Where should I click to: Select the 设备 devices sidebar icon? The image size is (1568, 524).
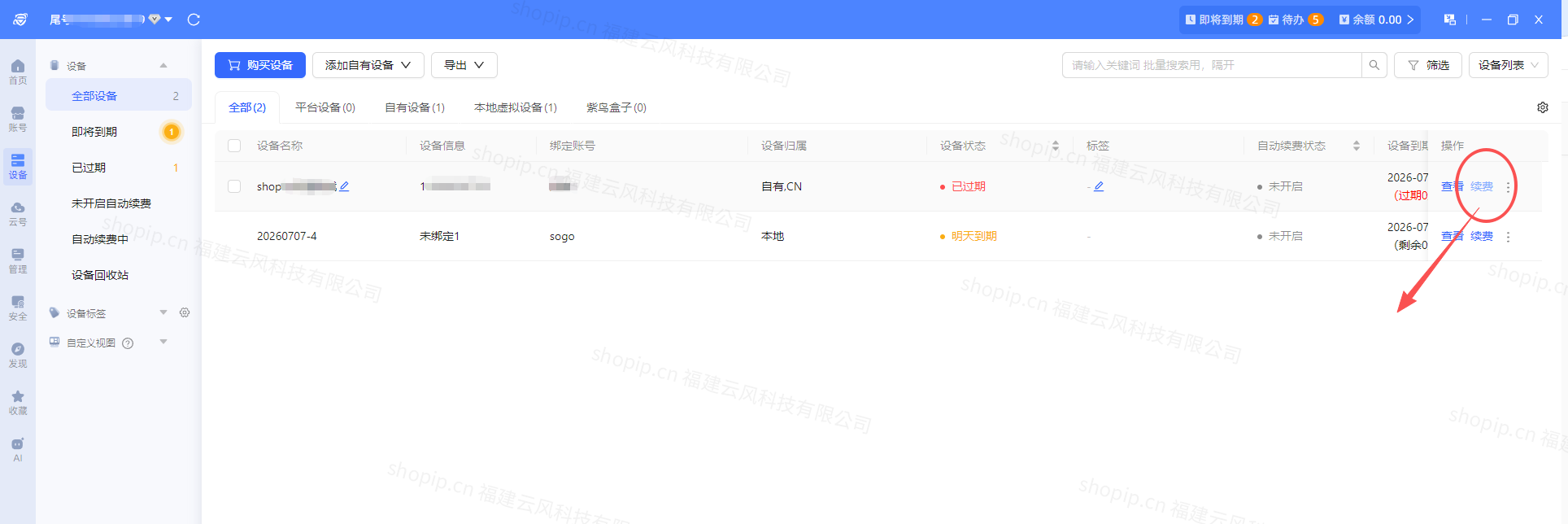tap(18, 166)
